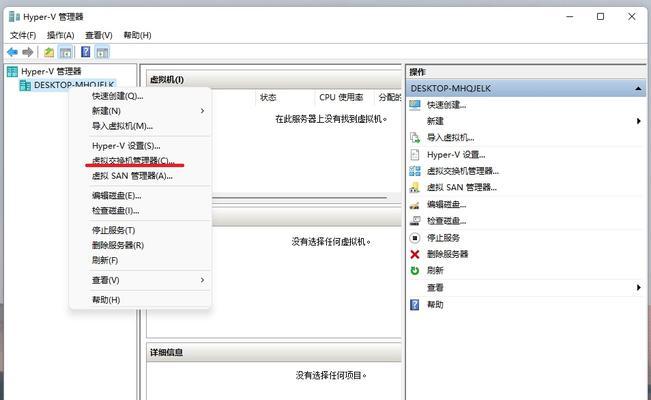This screenshot has width=651, height=400.
Task: Open the 帮助(H) menu in menu bar
Action: 137,35
